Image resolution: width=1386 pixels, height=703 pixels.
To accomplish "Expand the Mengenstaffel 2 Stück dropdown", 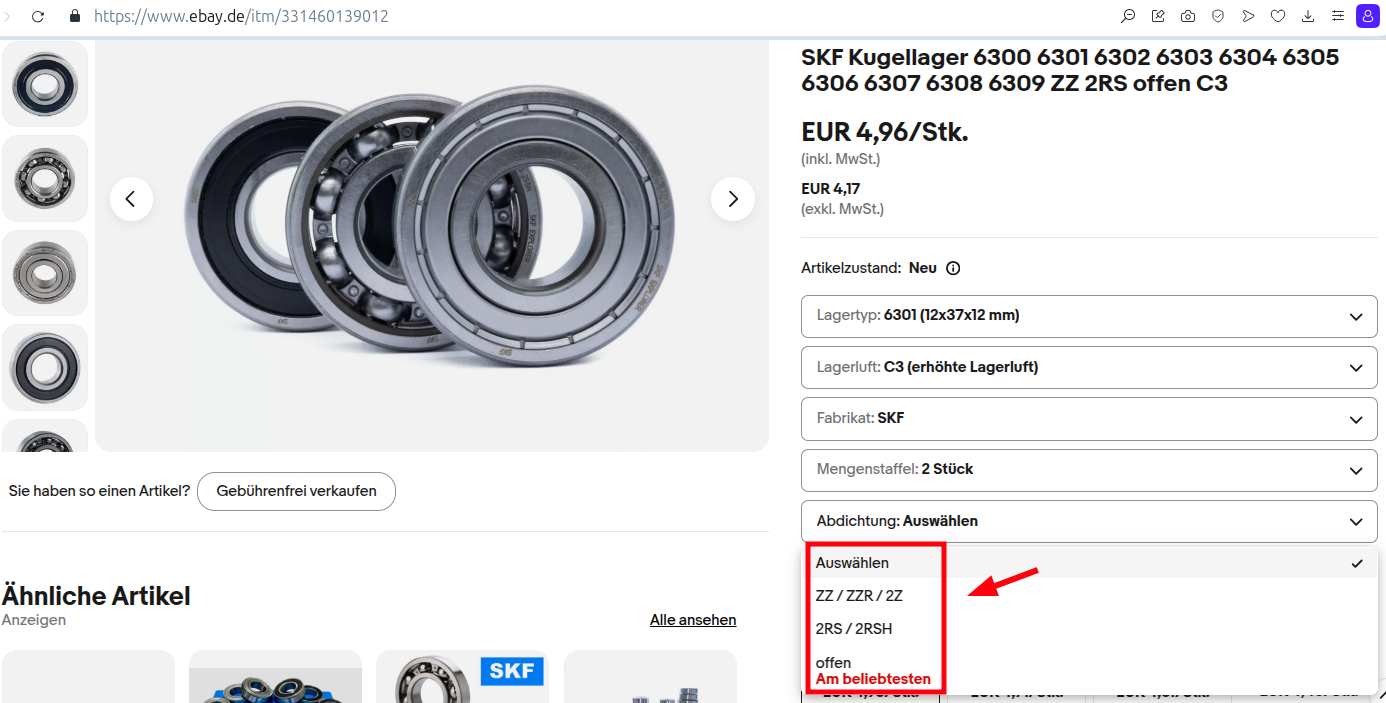I will [x=1089, y=469].
